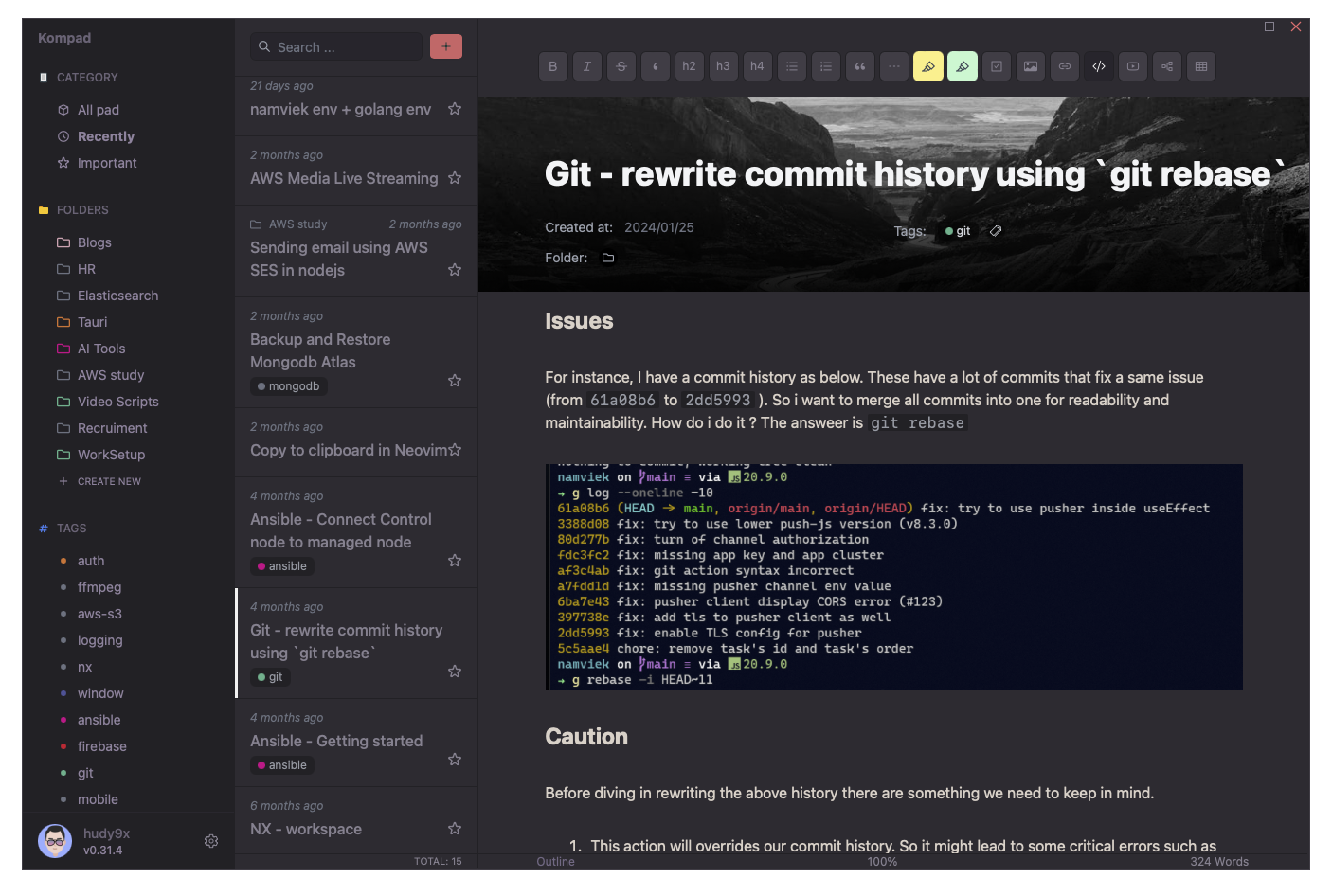
Task: Open the Blogs folder
Action: 95,242
